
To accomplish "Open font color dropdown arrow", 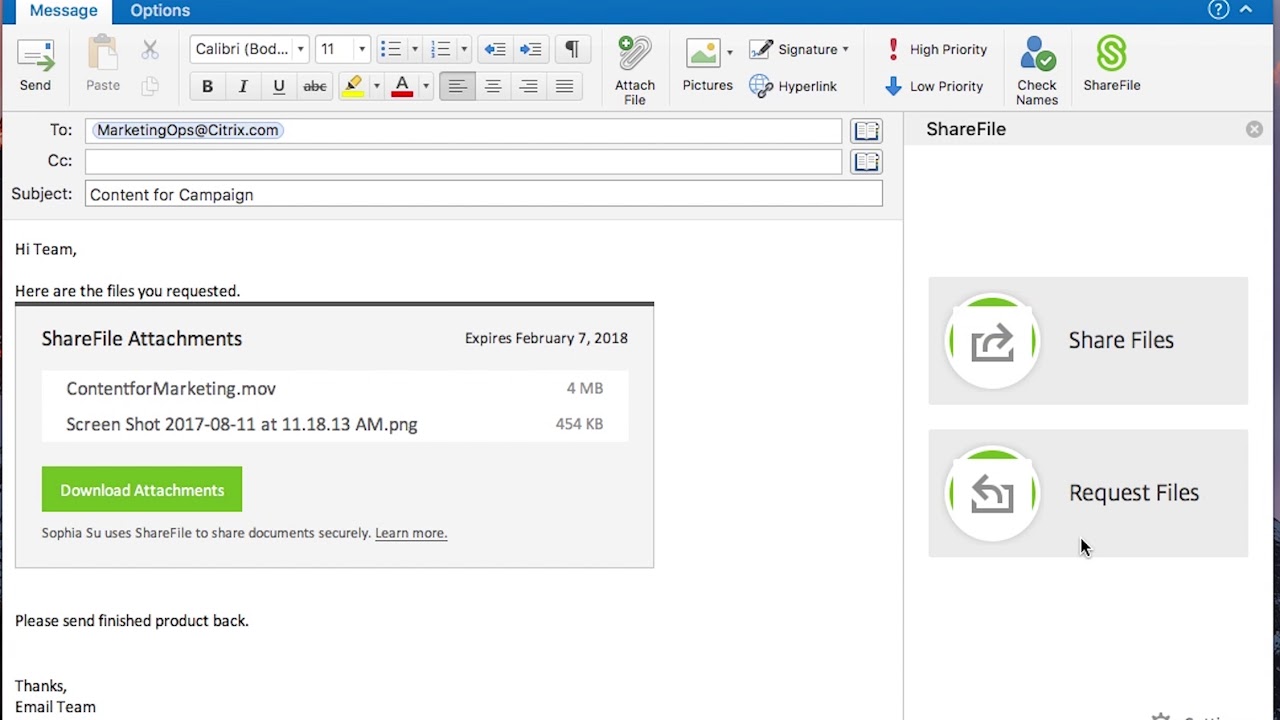I will click(425, 86).
